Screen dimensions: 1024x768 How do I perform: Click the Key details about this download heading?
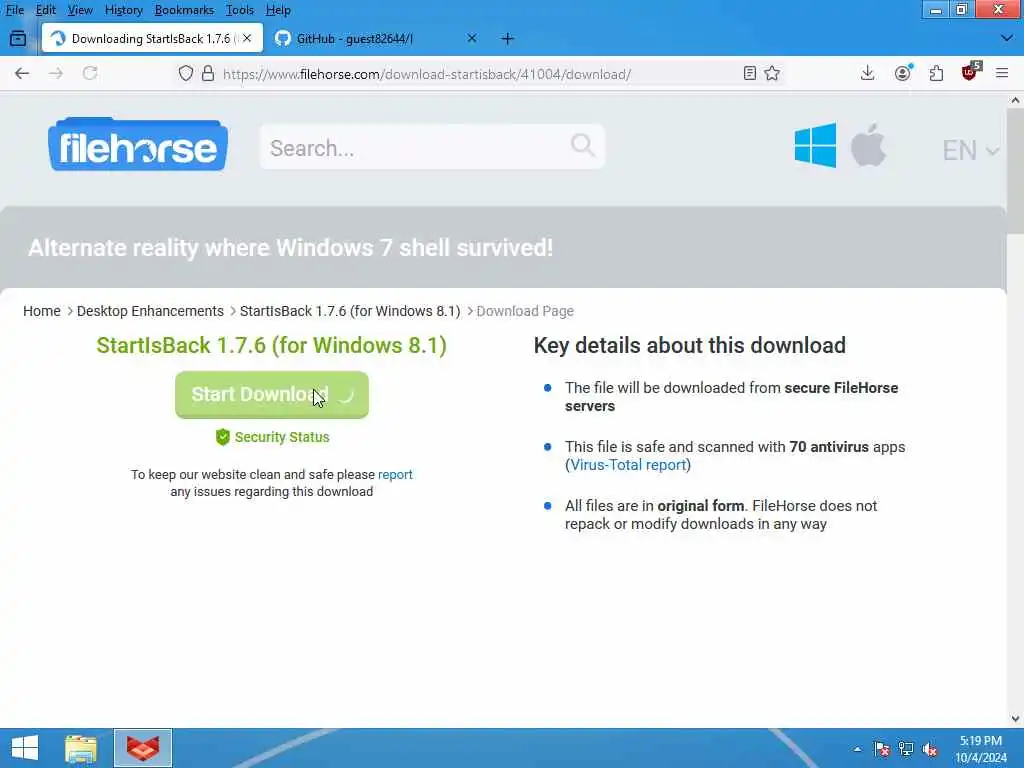click(690, 345)
